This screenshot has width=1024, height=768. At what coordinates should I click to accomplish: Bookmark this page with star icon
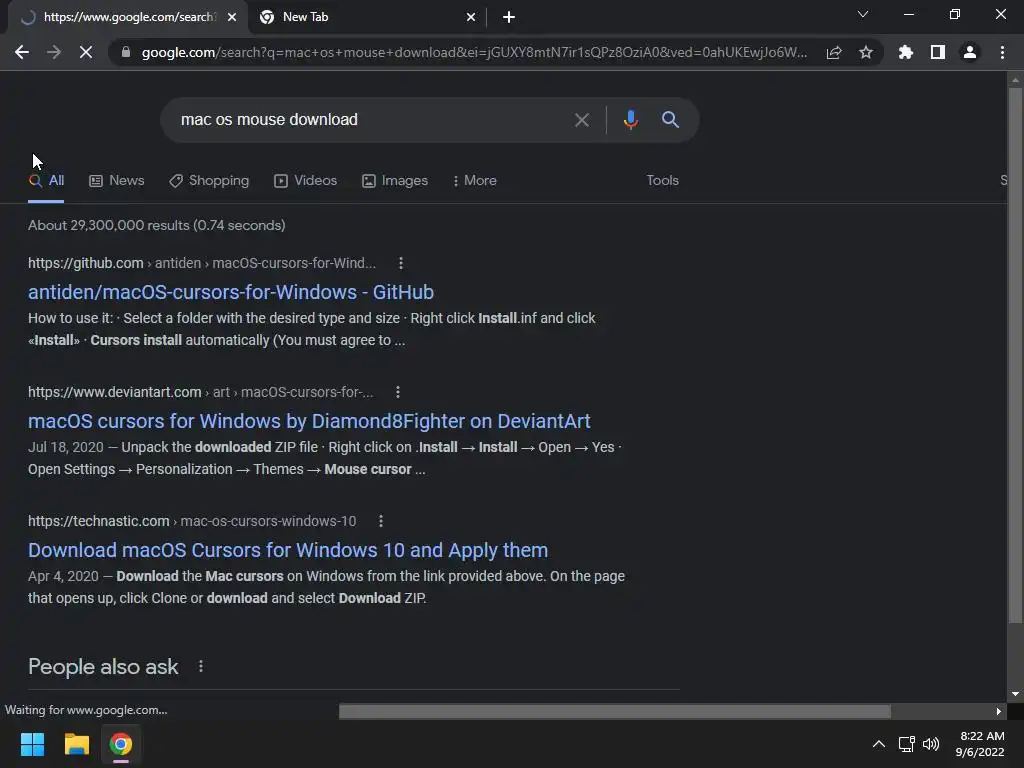pos(866,52)
